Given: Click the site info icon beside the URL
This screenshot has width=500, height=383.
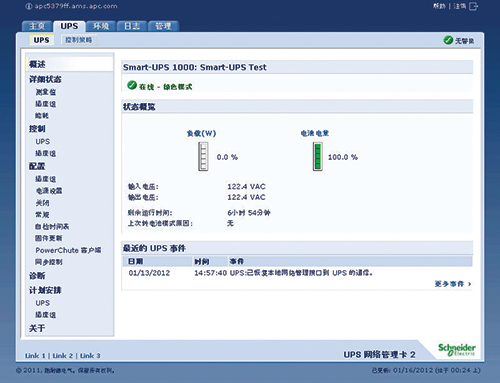Looking at the screenshot, I should 29,6.
